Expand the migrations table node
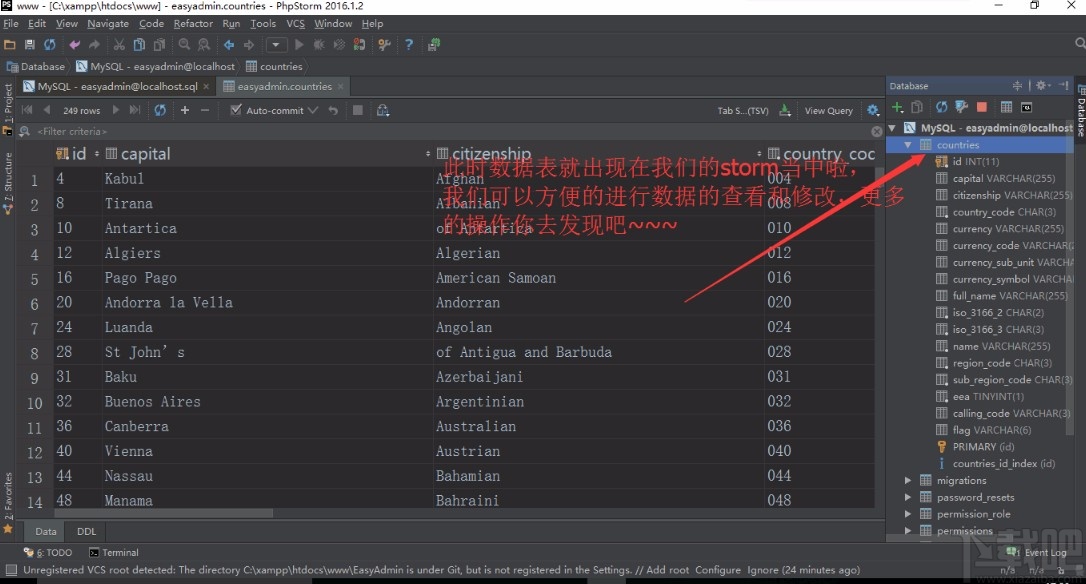 pos(908,480)
